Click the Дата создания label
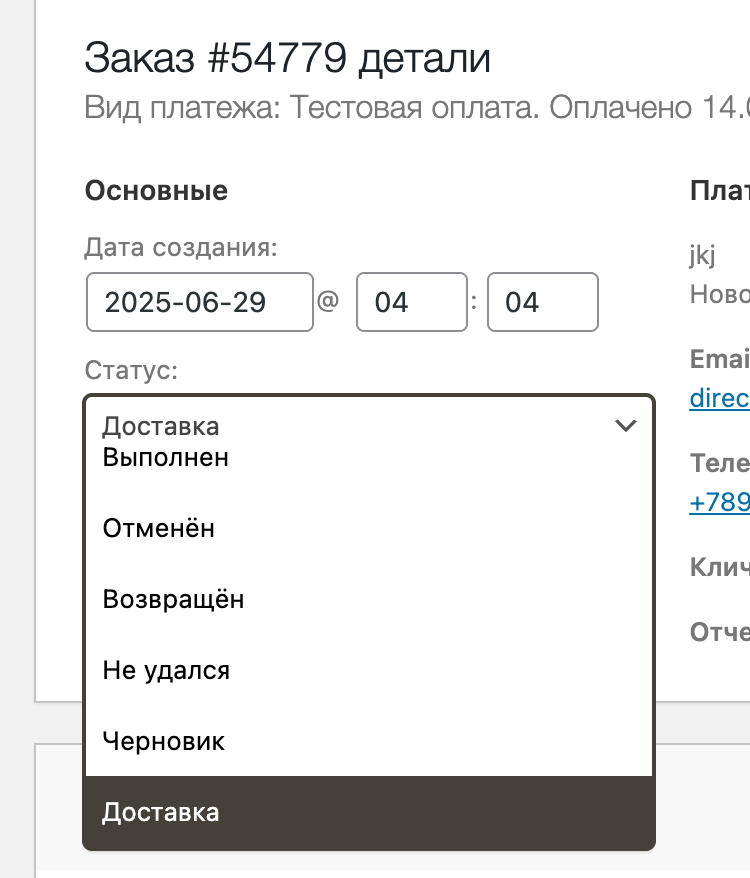This screenshot has height=878, width=750. coord(181,247)
